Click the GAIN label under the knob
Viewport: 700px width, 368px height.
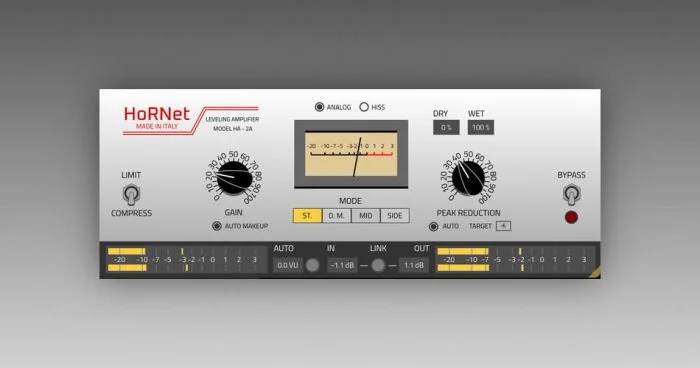pyautogui.click(x=233, y=213)
